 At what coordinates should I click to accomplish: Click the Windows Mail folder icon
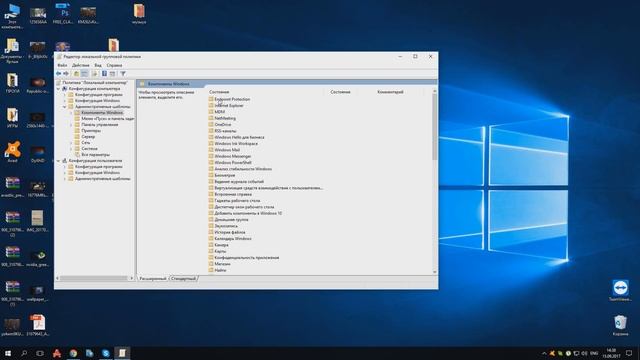211,150
